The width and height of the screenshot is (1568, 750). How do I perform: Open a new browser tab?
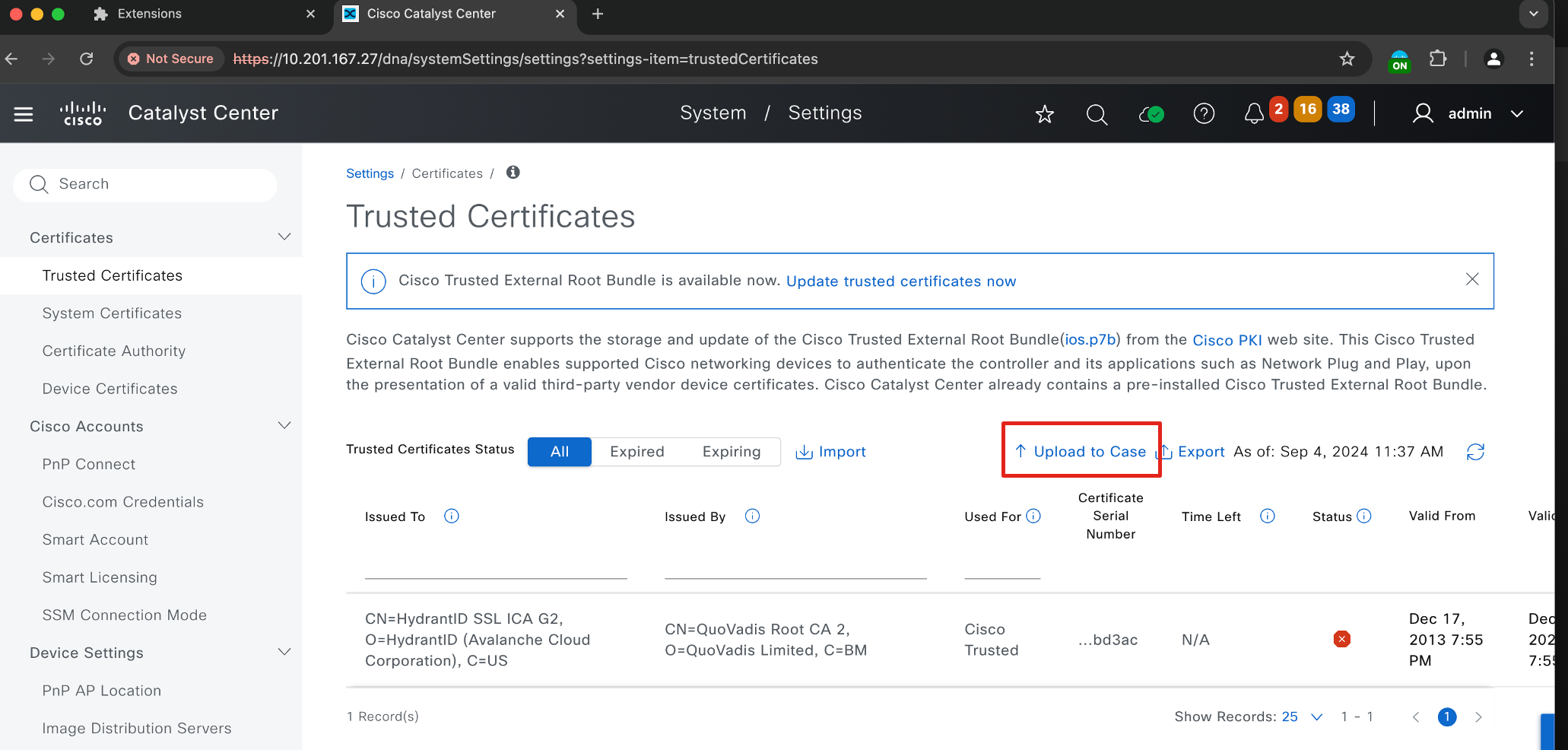click(x=598, y=14)
